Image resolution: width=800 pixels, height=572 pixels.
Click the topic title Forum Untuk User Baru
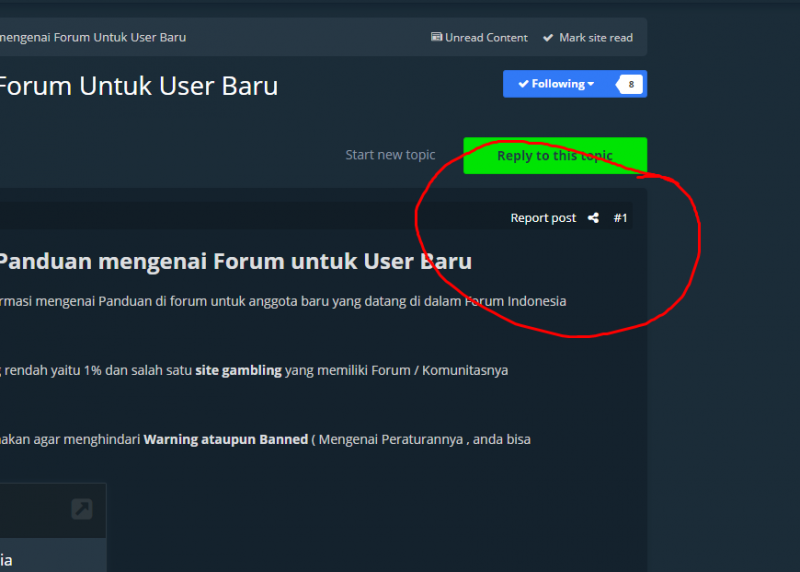coord(139,86)
